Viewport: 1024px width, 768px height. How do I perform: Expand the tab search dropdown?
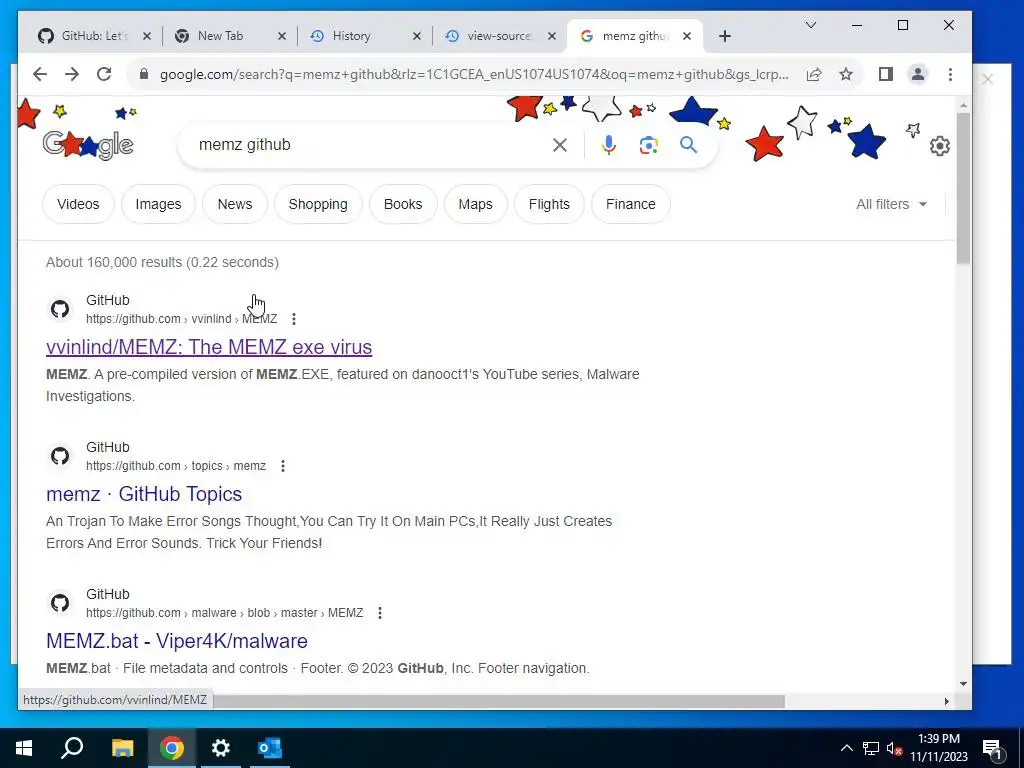click(x=810, y=25)
